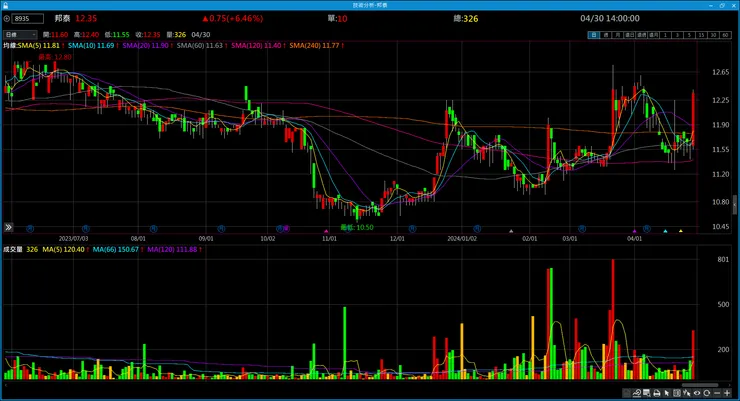Click the 邦泰 stock name in header
This screenshot has width=740, height=401.
click(x=62, y=18)
